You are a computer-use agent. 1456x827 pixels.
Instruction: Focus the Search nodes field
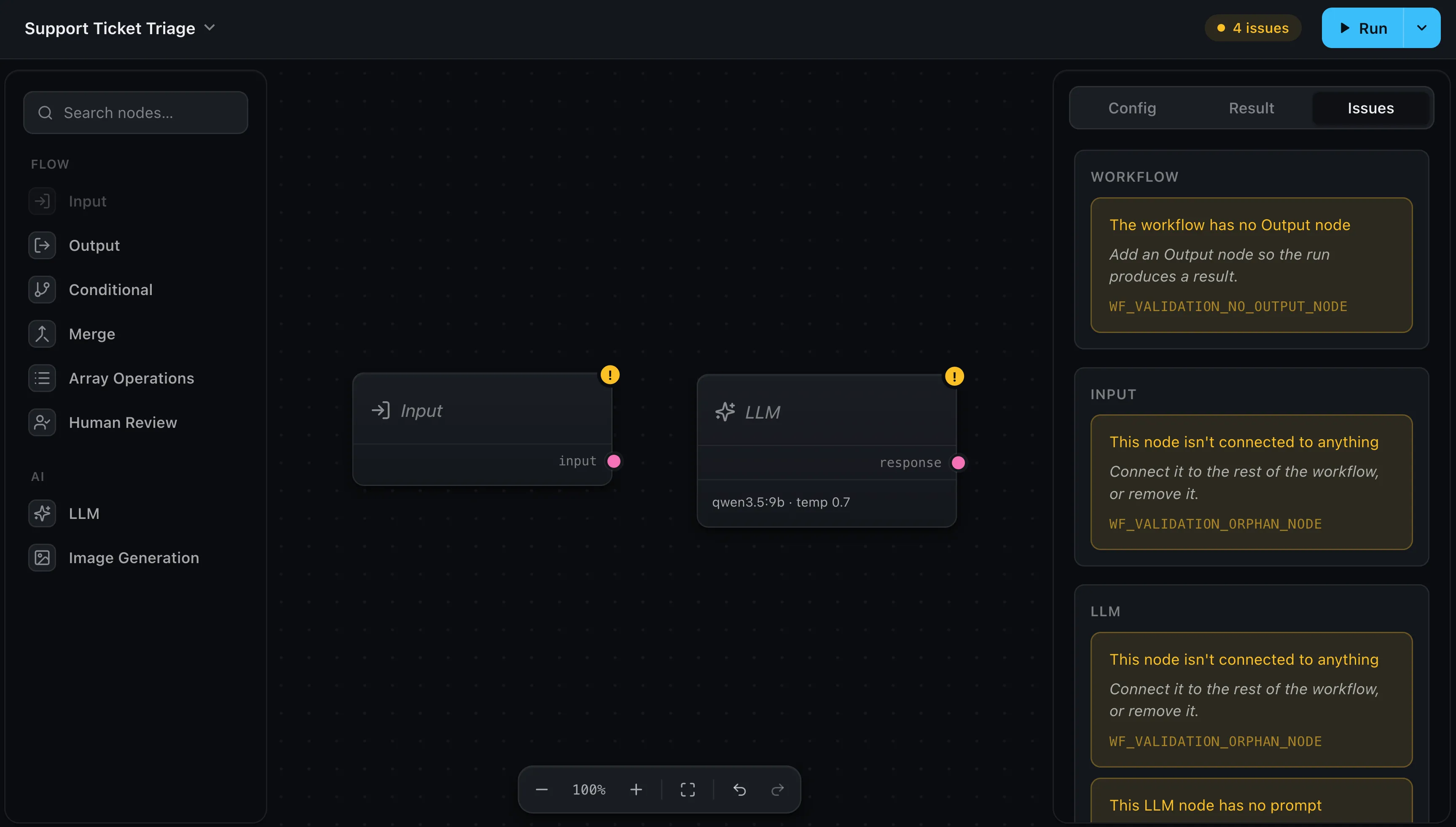tap(136, 113)
